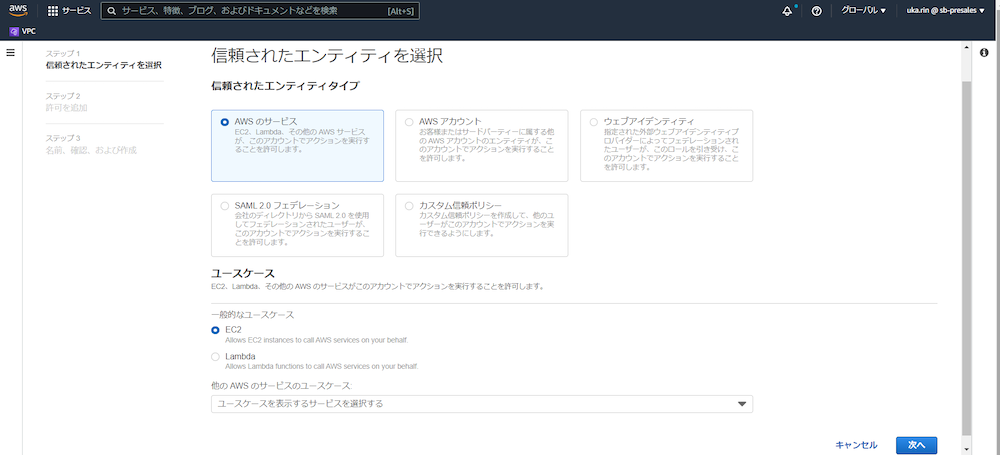Click the AWS logo home icon

[18, 11]
